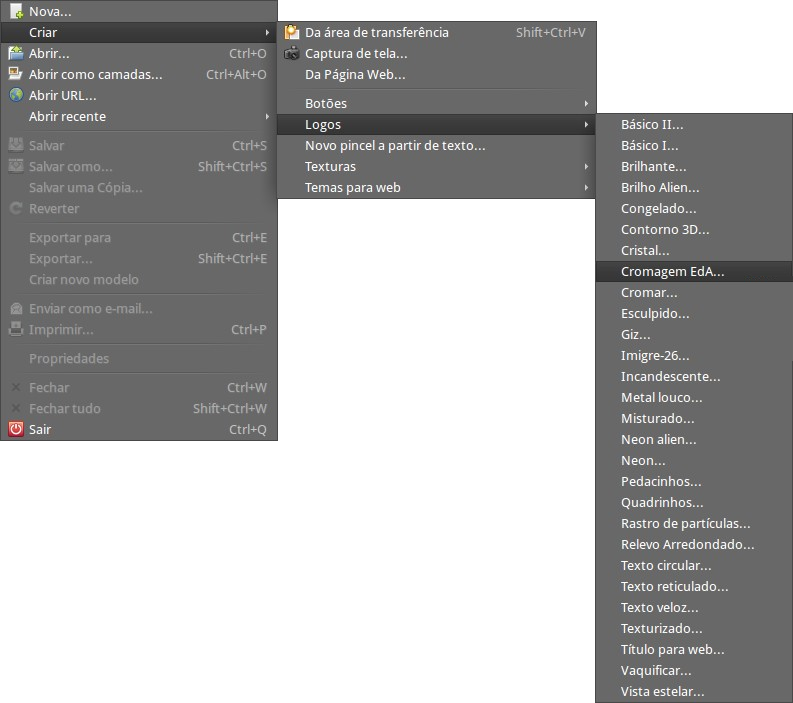The width and height of the screenshot is (793, 703).
Task: Click the Abrir folder icon
Action: click(16, 53)
